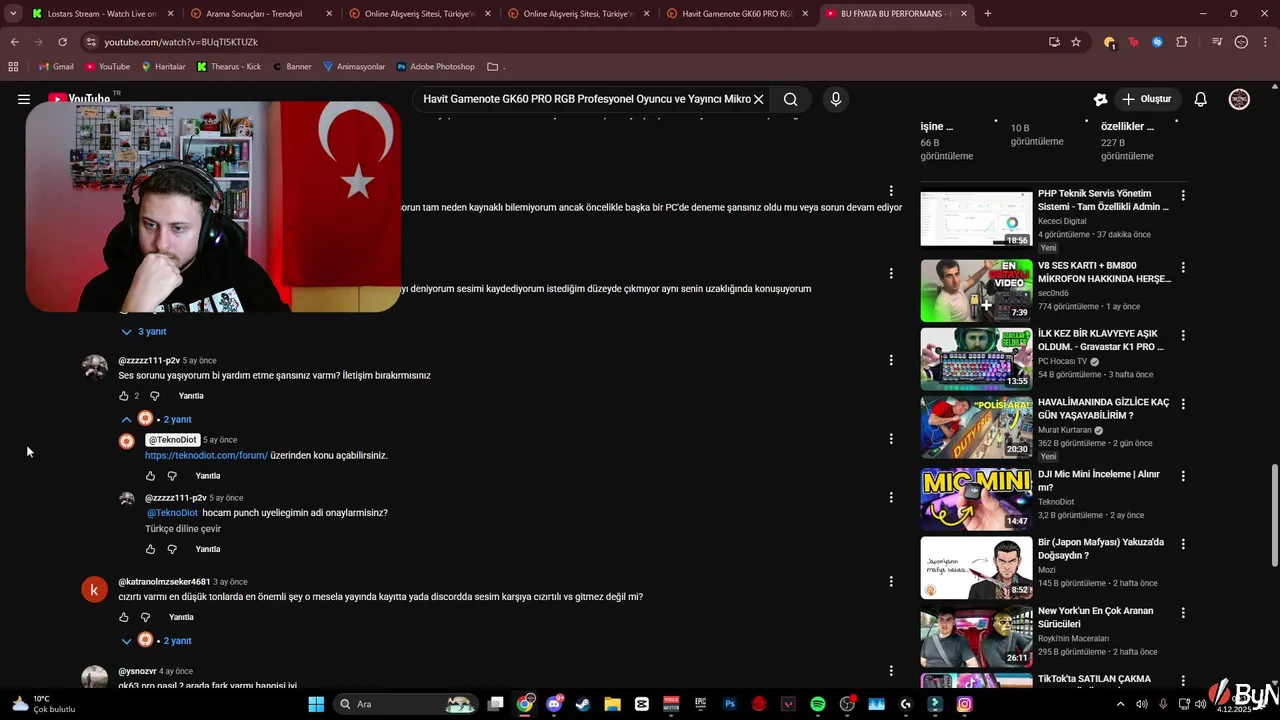Viewport: 1280px width, 720px height.
Task: Open Instagram from the taskbar
Action: tap(964, 704)
